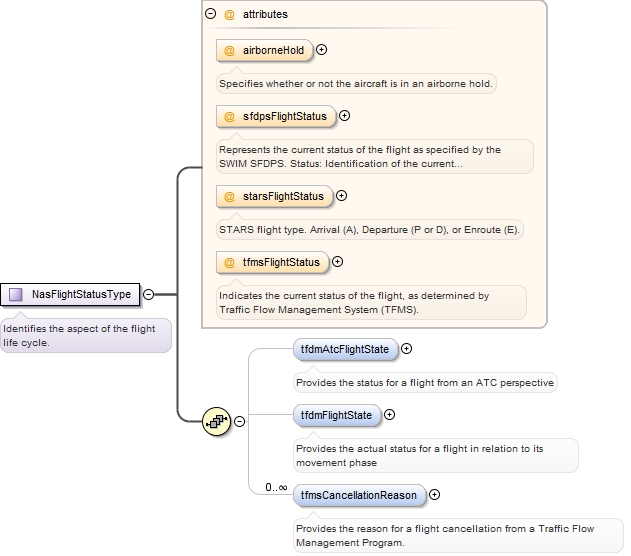Select the tfmsCancellationReason element box
The width and height of the screenshot is (631, 556).
point(359,495)
